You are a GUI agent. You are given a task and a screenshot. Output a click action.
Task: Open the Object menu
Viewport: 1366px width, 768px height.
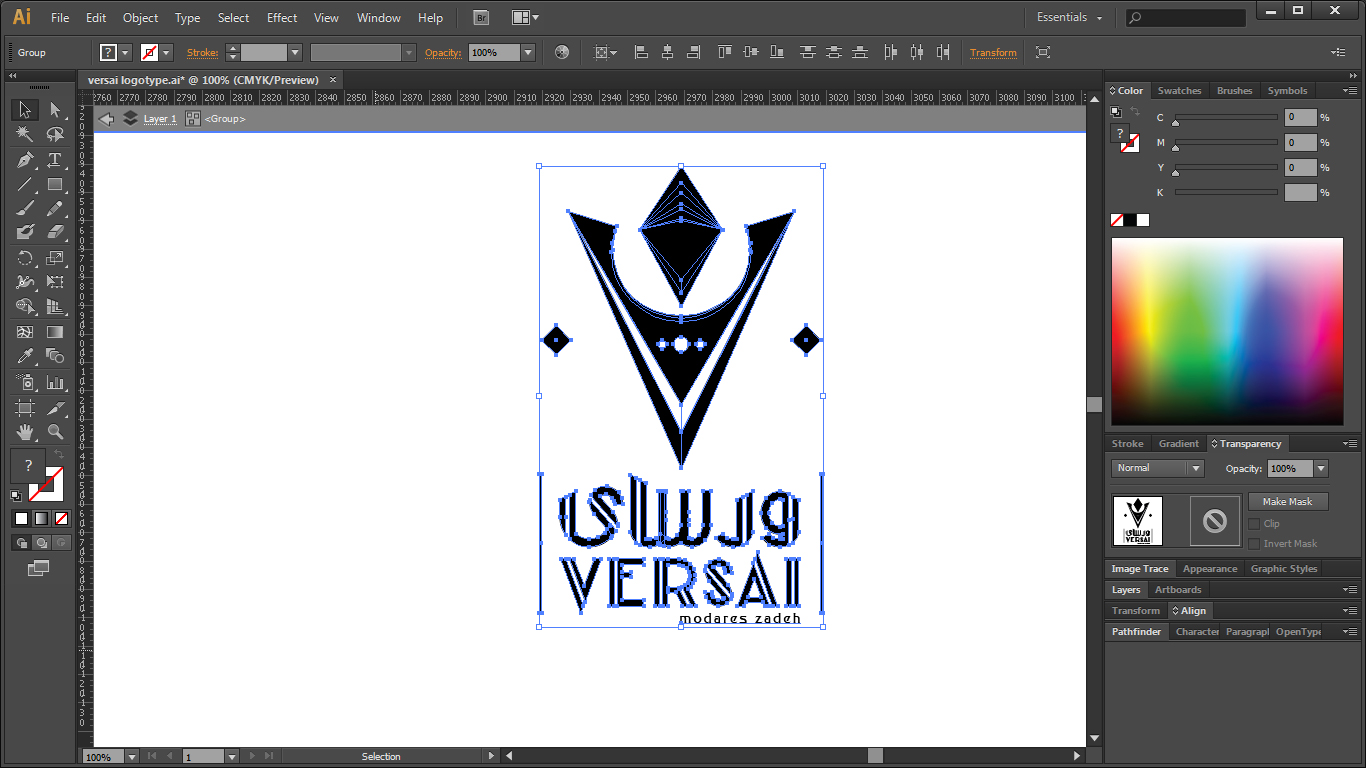140,17
